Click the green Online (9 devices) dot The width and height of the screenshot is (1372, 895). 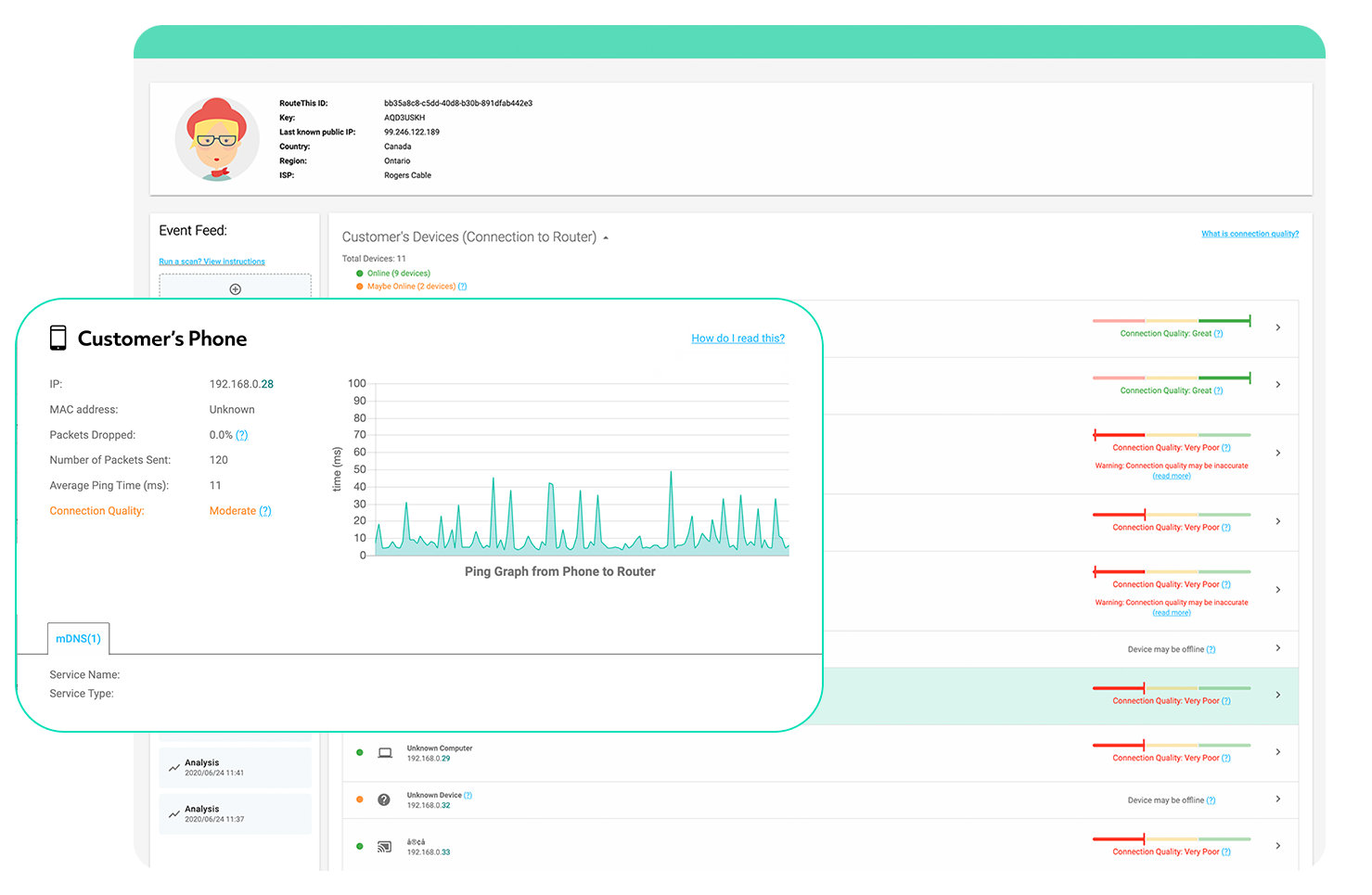click(x=360, y=274)
